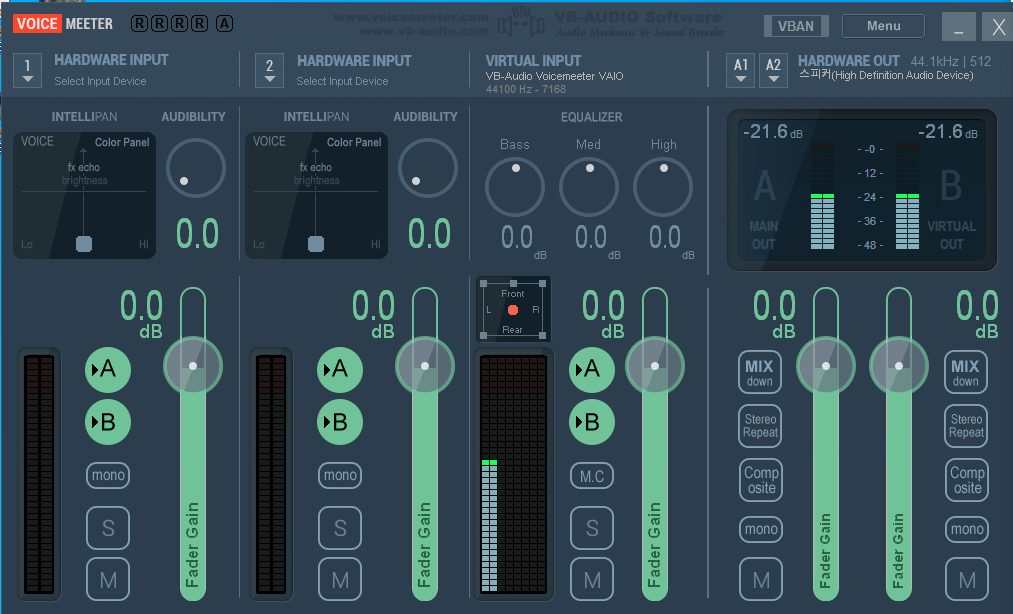The width and height of the screenshot is (1013, 614).
Task: Select Composite mode on bus A
Action: (761, 480)
